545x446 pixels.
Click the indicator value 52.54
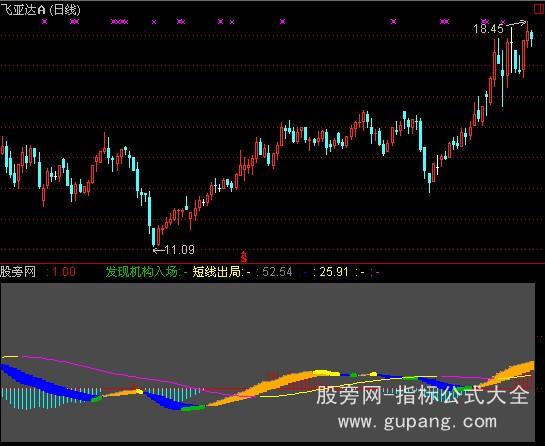[277, 271]
